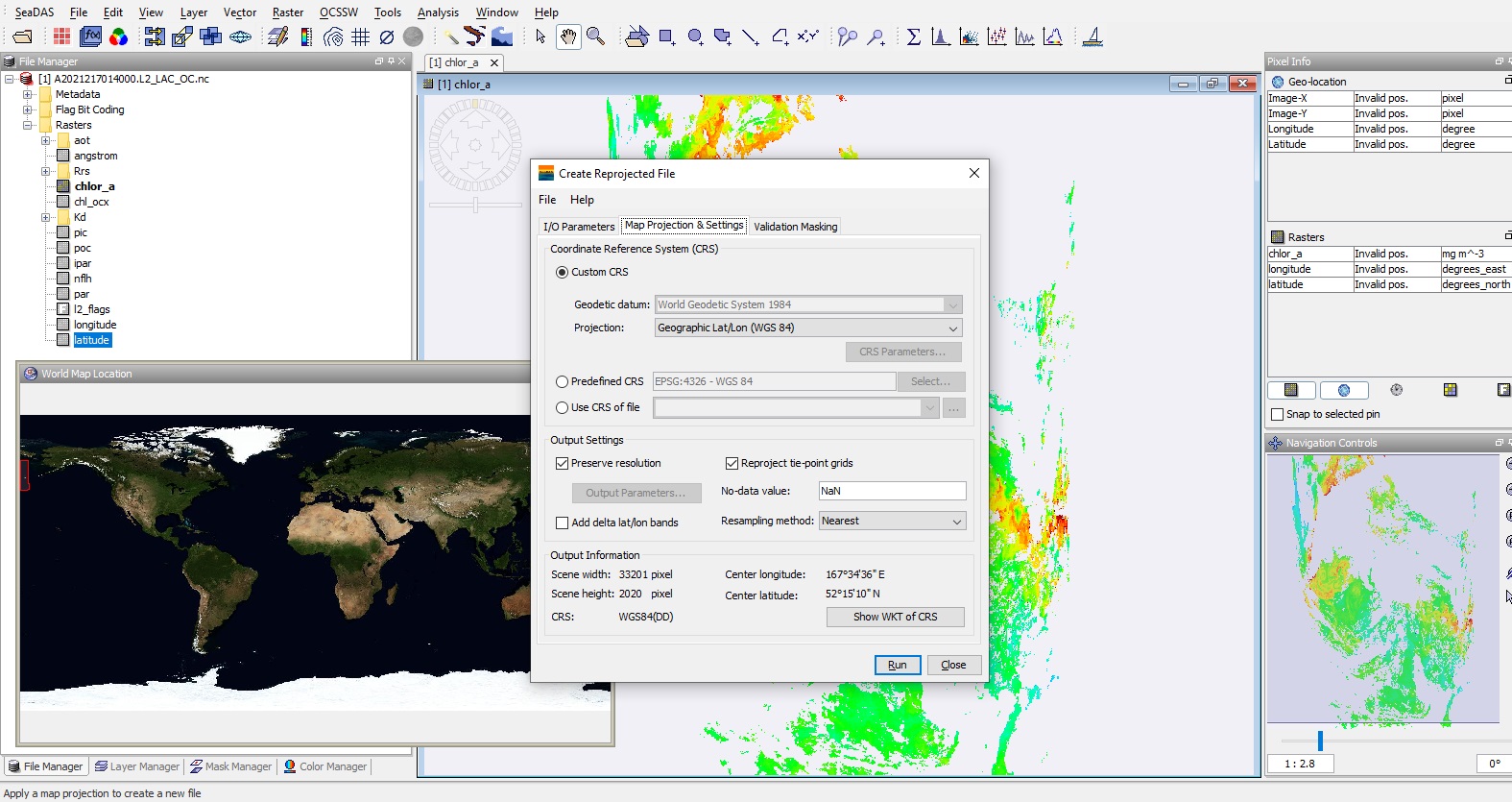Click Show WKT of CRS button
This screenshot has width=1512, height=802.
[895, 617]
